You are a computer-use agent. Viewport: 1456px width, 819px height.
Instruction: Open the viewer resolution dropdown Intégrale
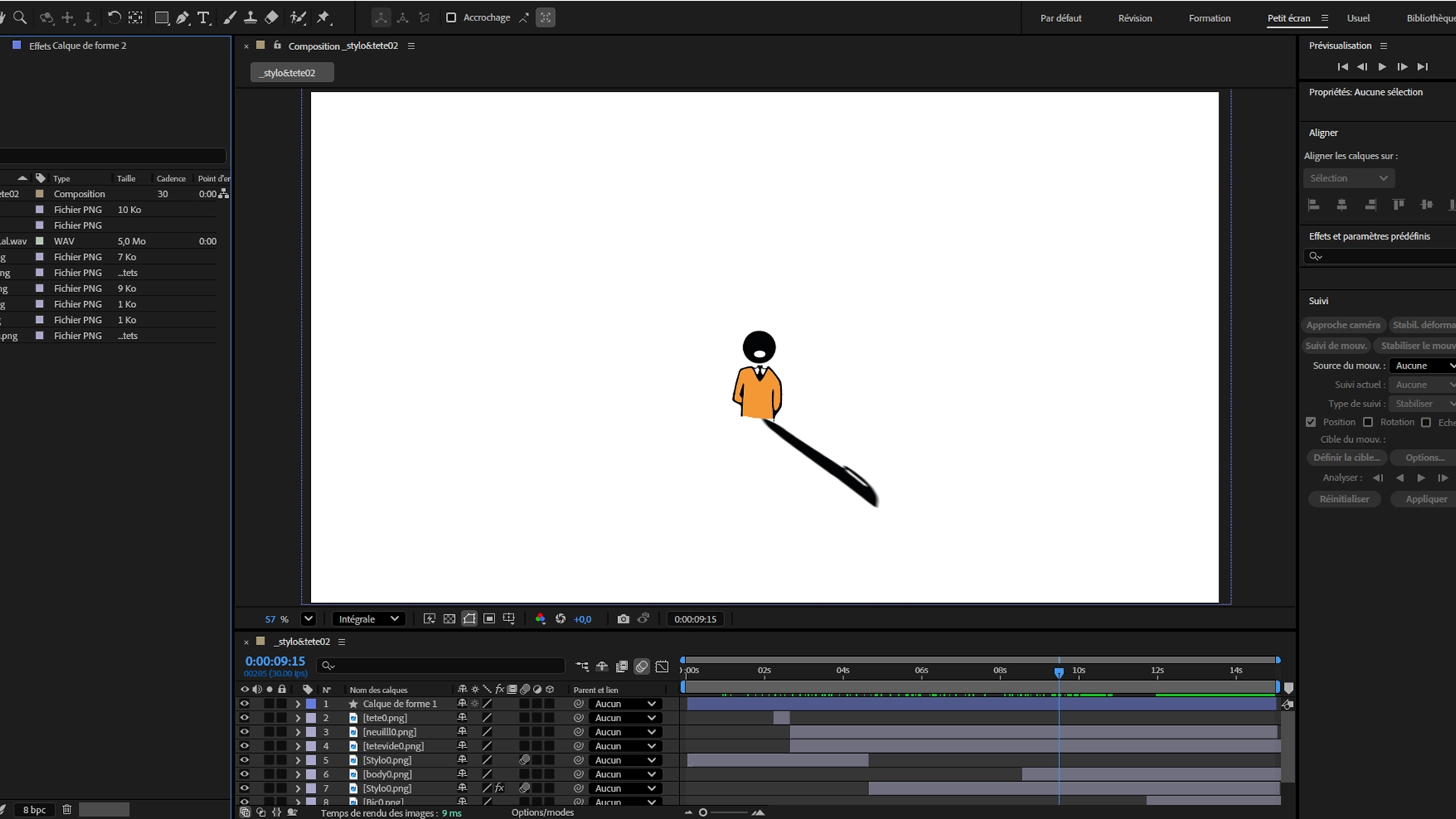[x=369, y=619]
